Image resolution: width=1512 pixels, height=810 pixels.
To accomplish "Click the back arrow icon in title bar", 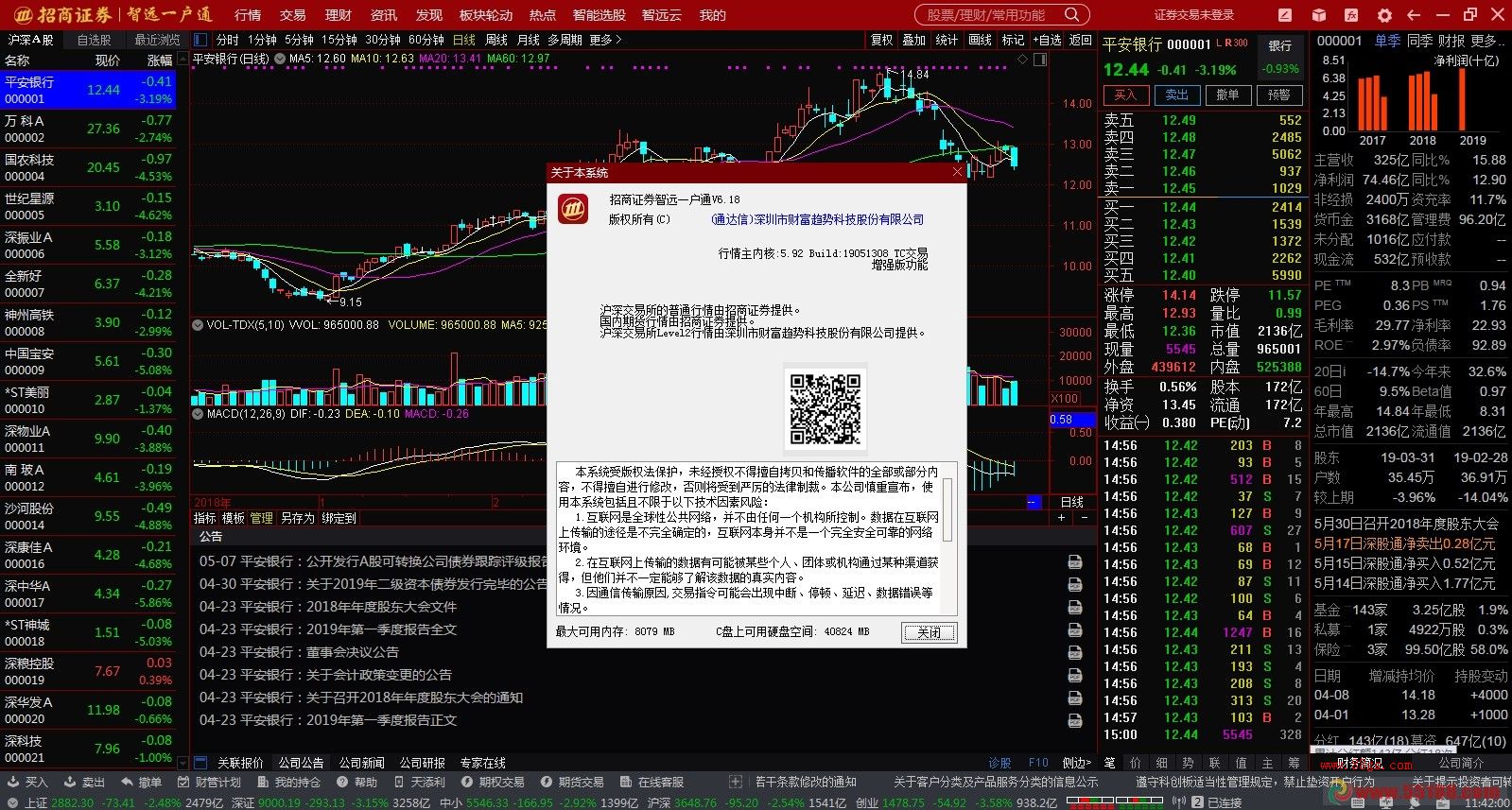I will click(1414, 15).
